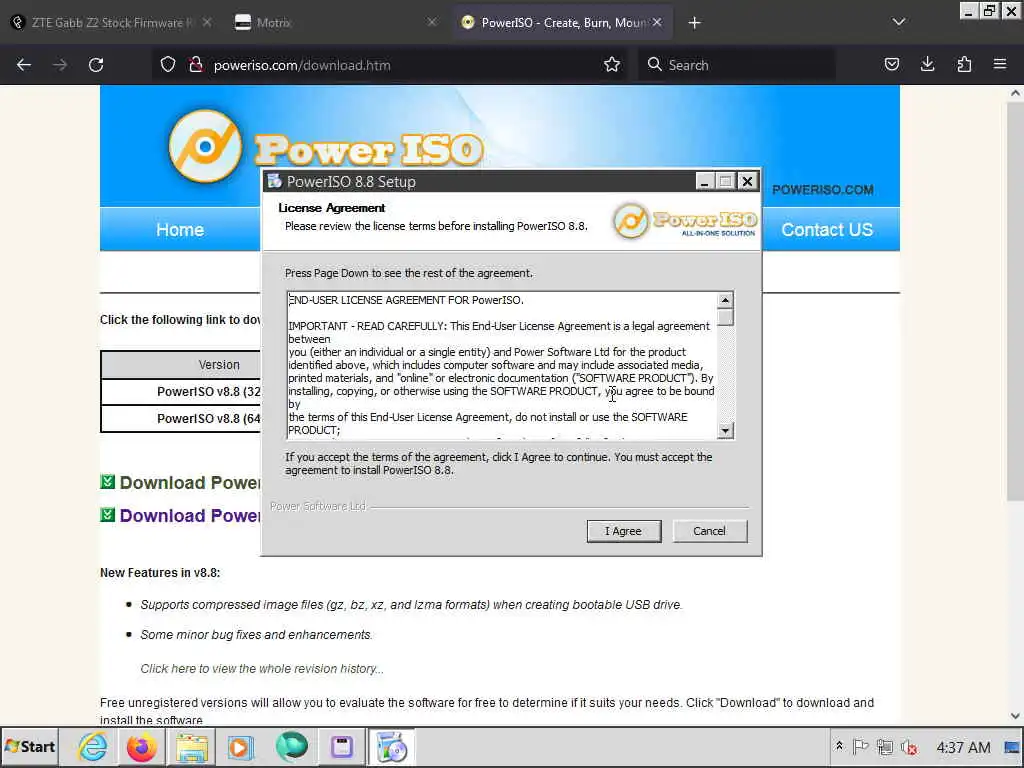This screenshot has height=768, width=1024.
Task: Open the Firefox hamburger menu
Action: point(1000,65)
